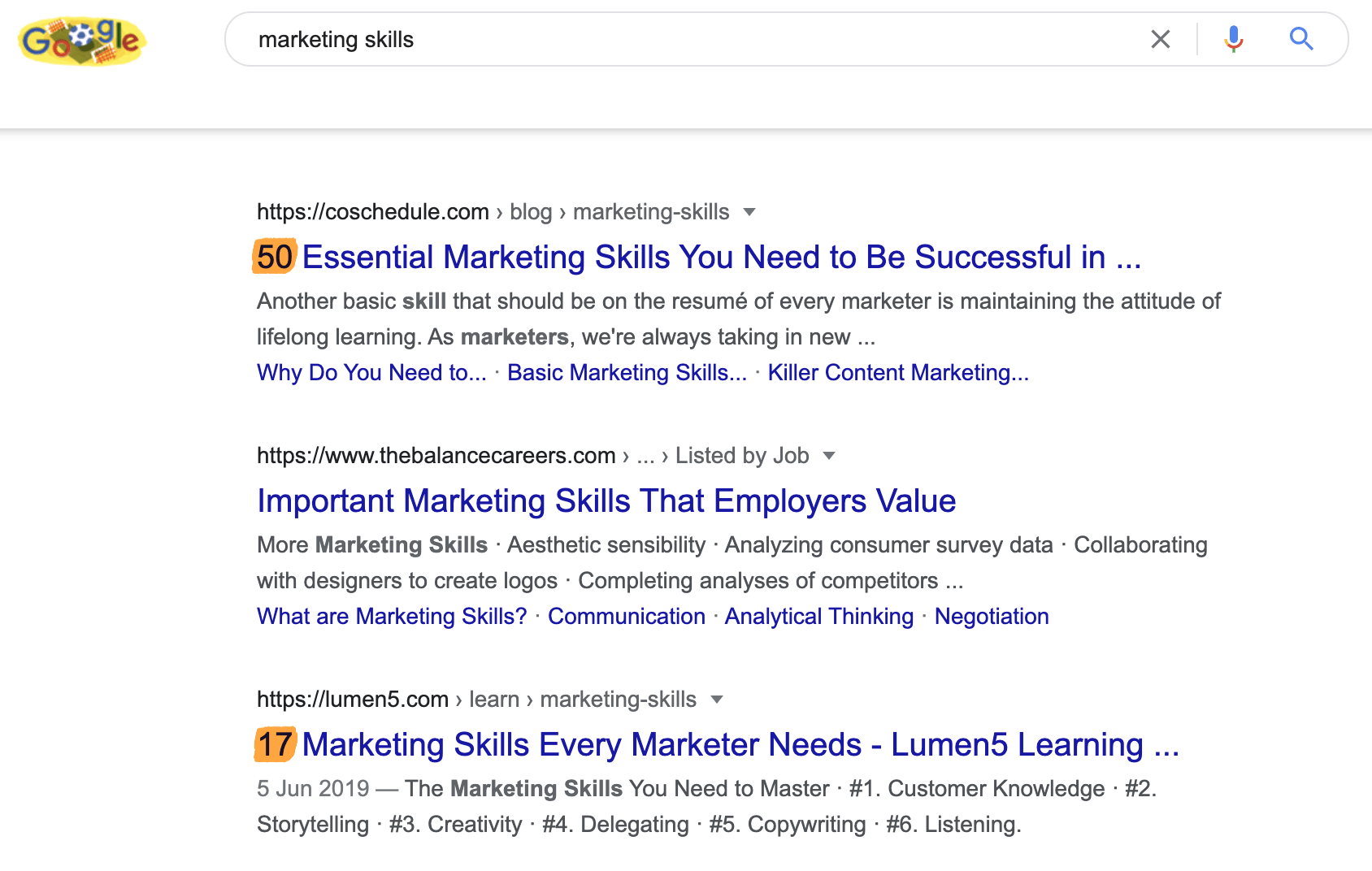Click the lumen5.com breadcrumb URL
The image size is (1372, 871).
pyautogui.click(x=353, y=700)
